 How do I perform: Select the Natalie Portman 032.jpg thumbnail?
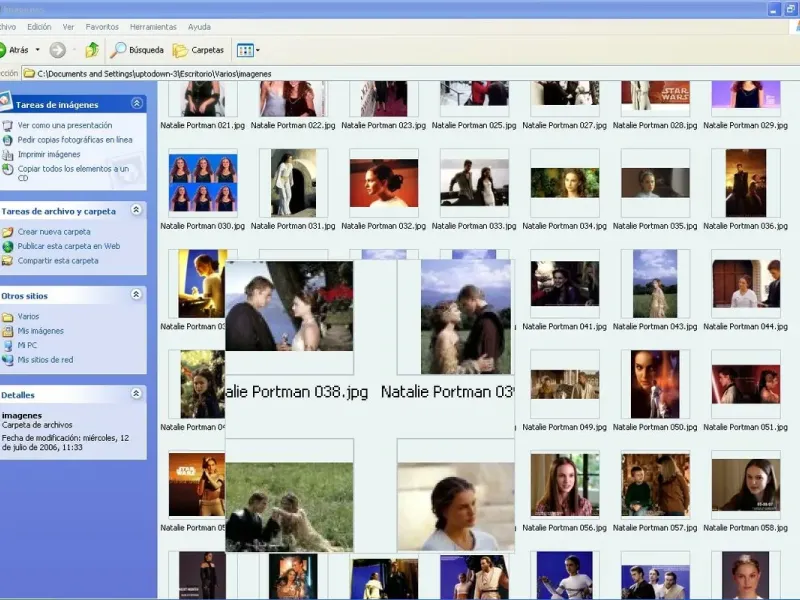pyautogui.click(x=384, y=183)
